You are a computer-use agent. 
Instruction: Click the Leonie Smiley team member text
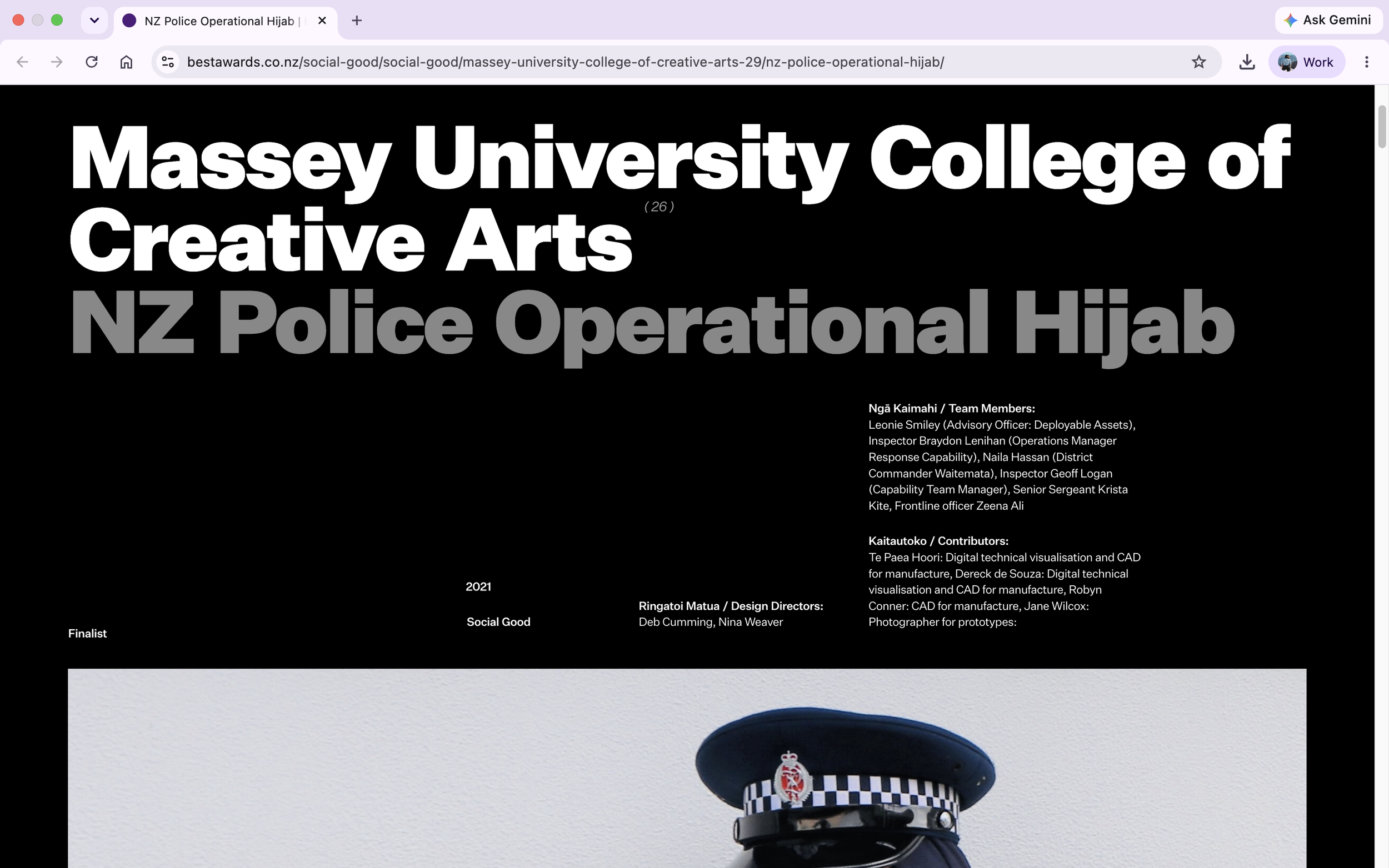point(1002,425)
